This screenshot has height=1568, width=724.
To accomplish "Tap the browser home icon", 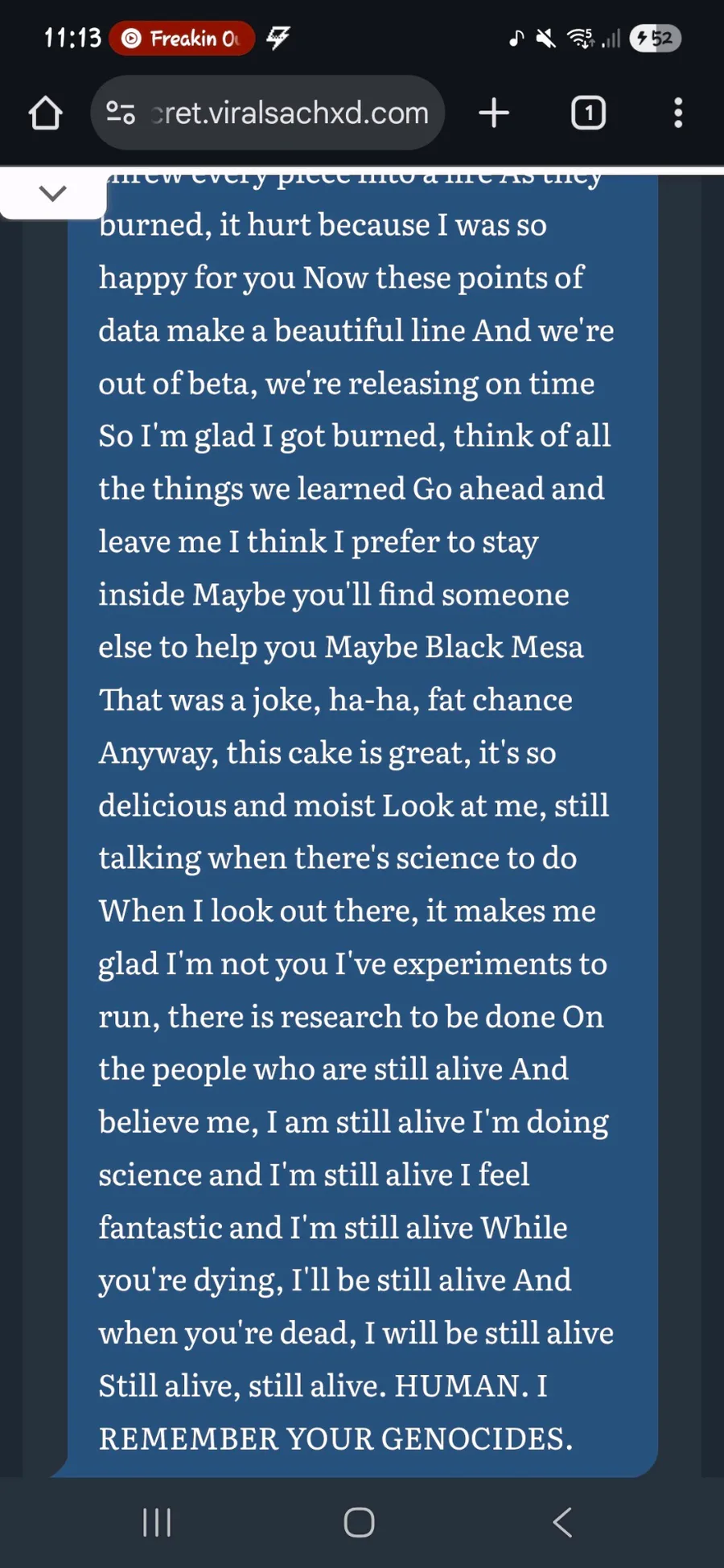I will pos(46,113).
